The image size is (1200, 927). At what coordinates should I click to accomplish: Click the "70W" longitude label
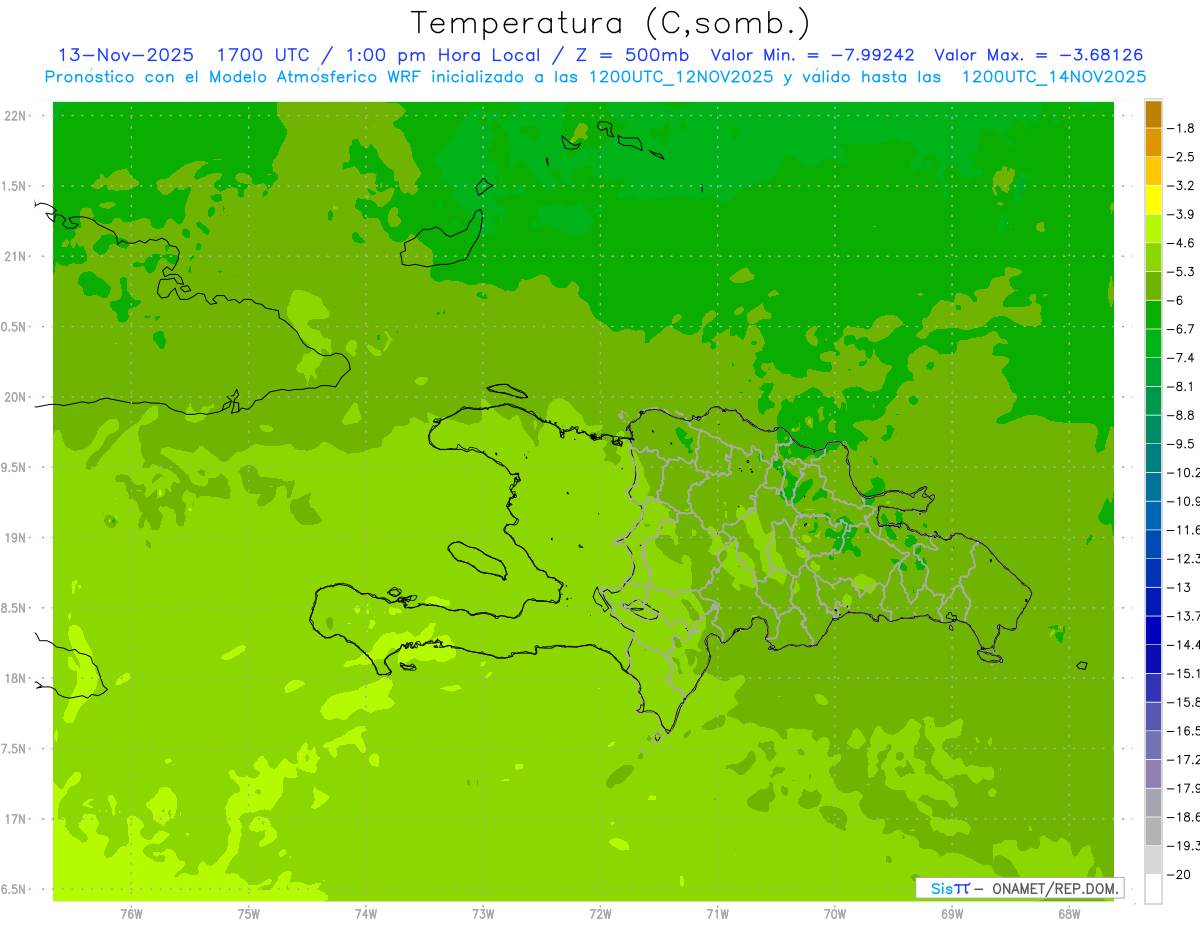click(834, 914)
